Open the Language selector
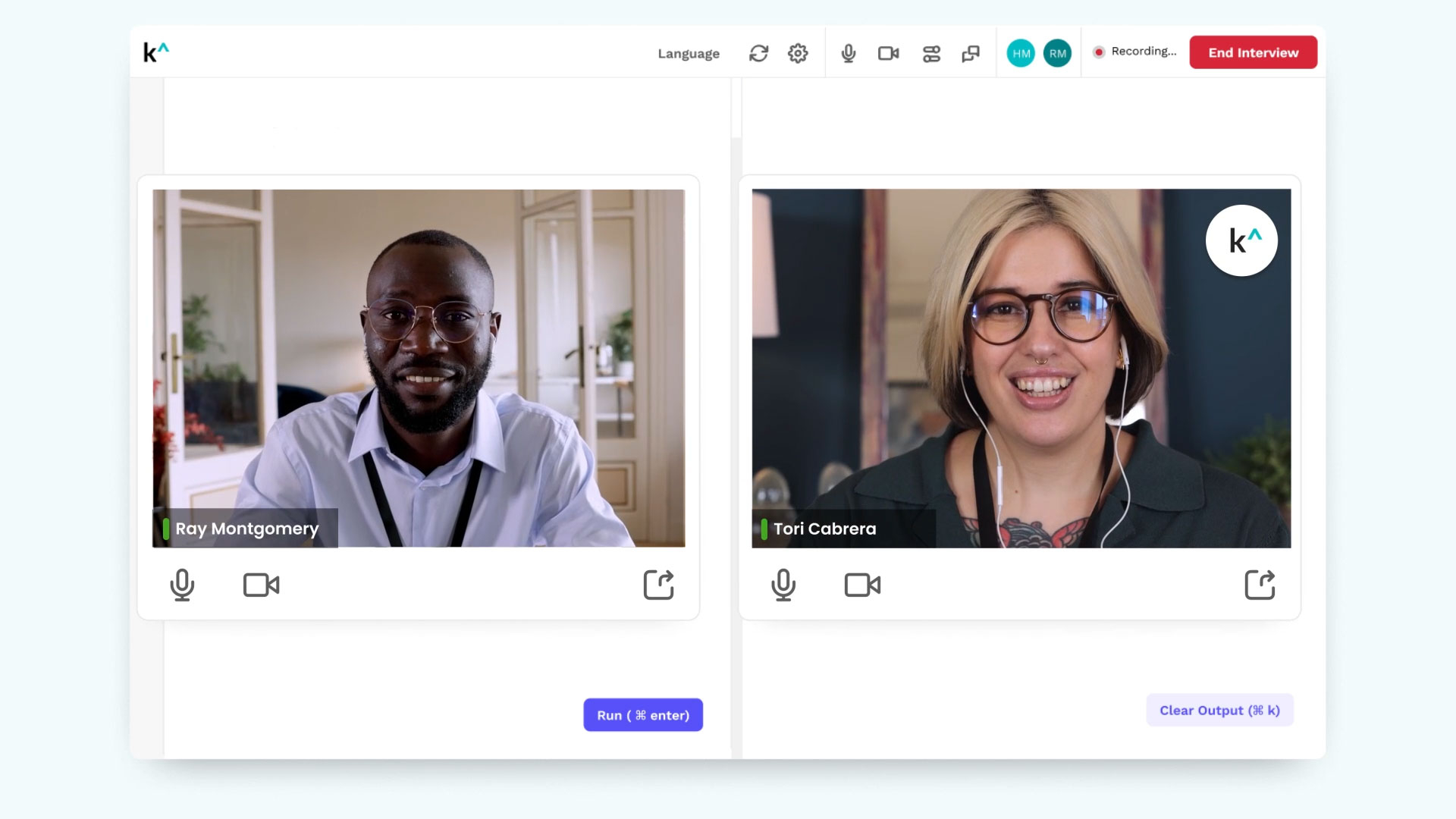Viewport: 1456px width, 819px height. pyautogui.click(x=689, y=53)
